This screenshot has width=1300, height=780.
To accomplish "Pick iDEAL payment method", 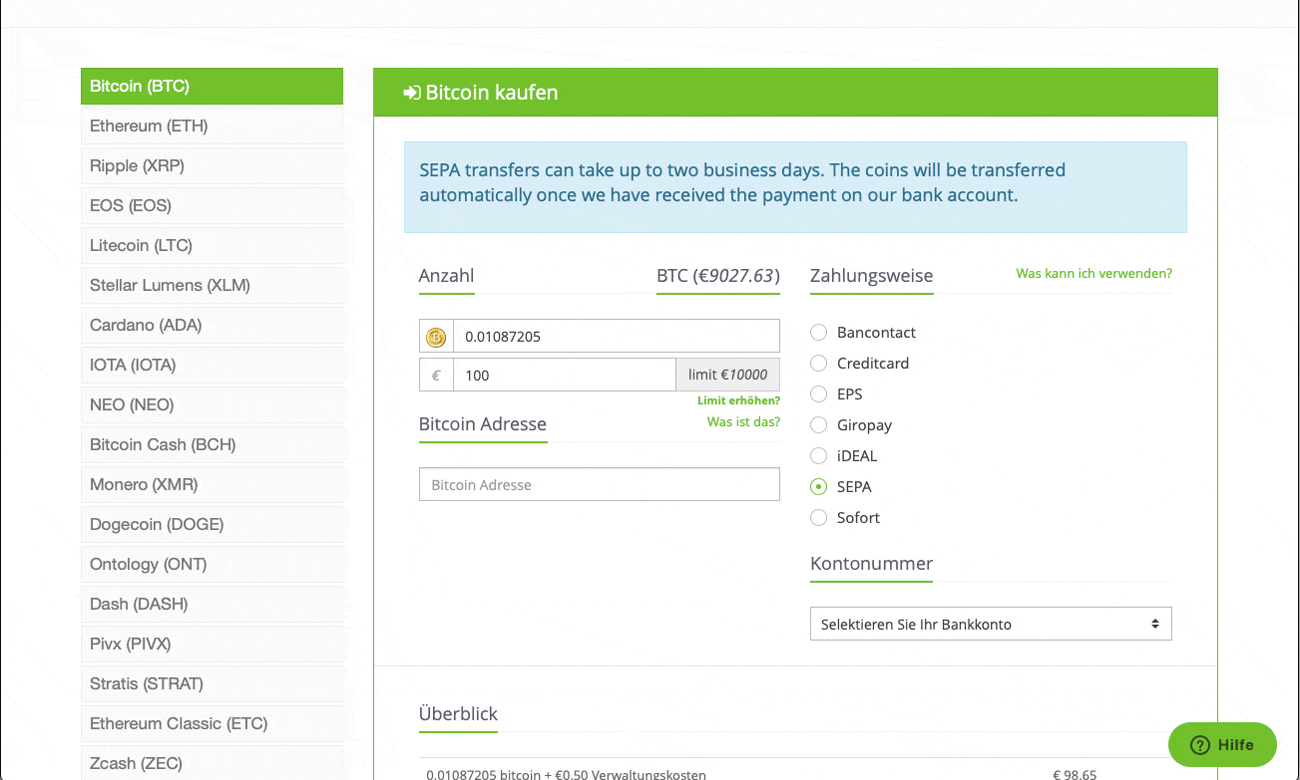I will coord(819,456).
